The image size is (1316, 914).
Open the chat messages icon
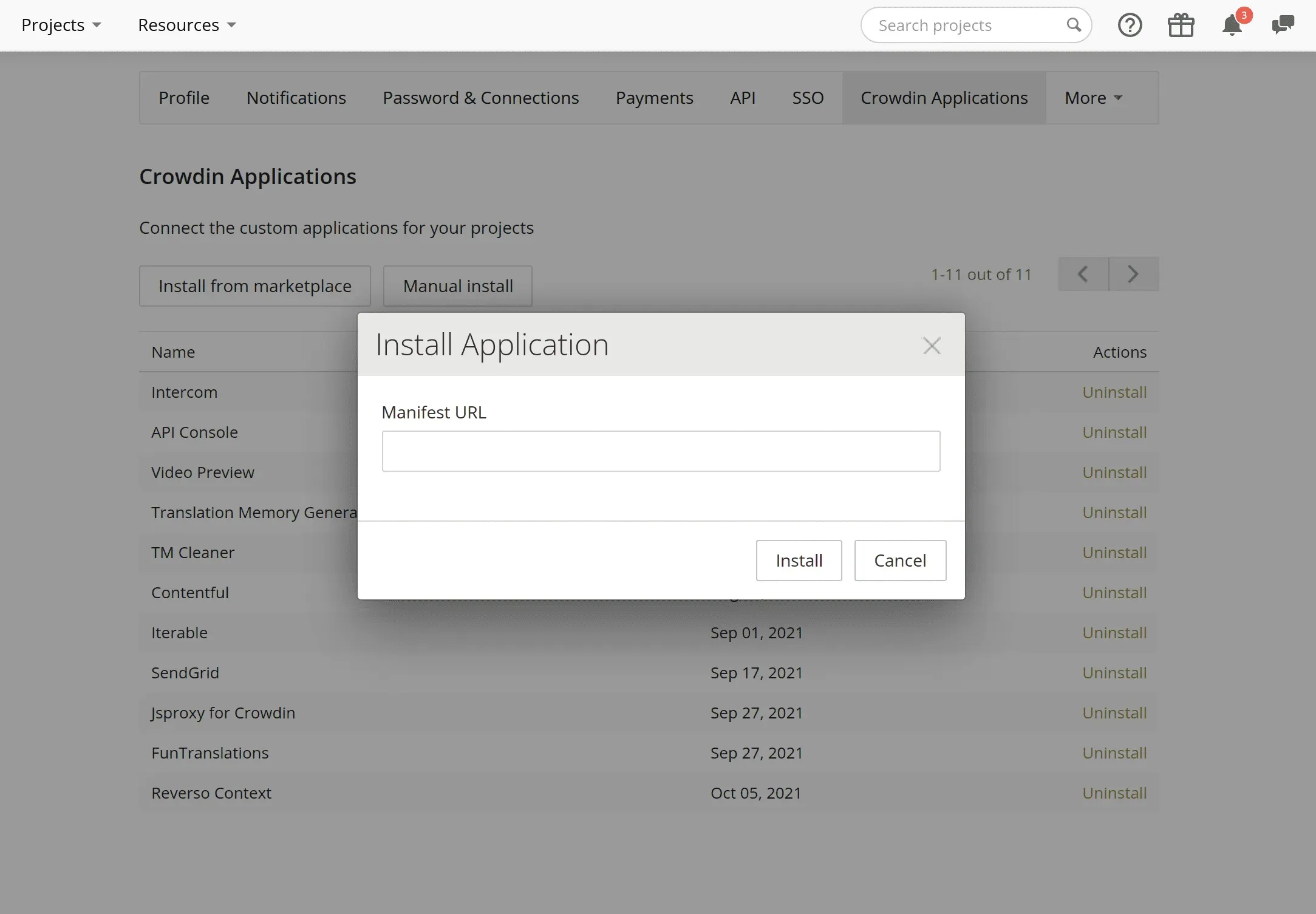[1283, 26]
